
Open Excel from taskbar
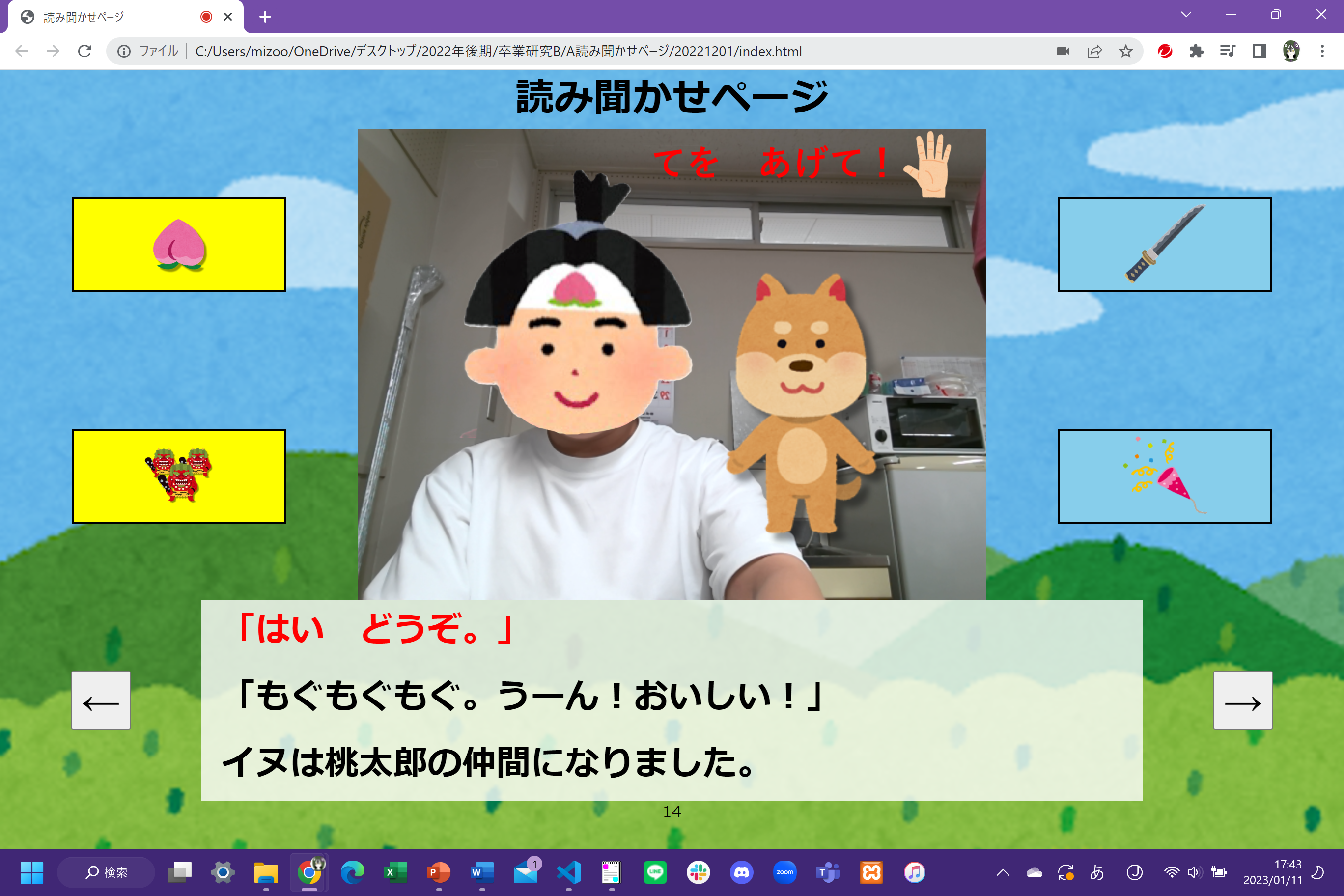click(x=395, y=872)
